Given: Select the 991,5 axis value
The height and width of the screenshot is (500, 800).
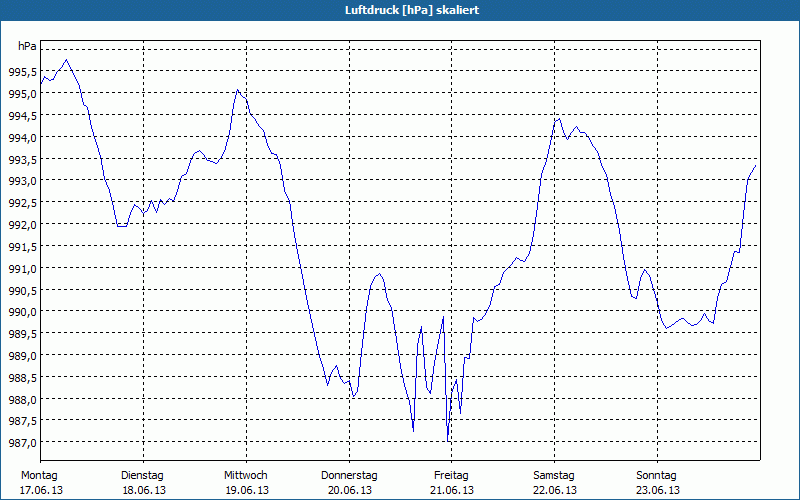Looking at the screenshot, I should point(22,247).
